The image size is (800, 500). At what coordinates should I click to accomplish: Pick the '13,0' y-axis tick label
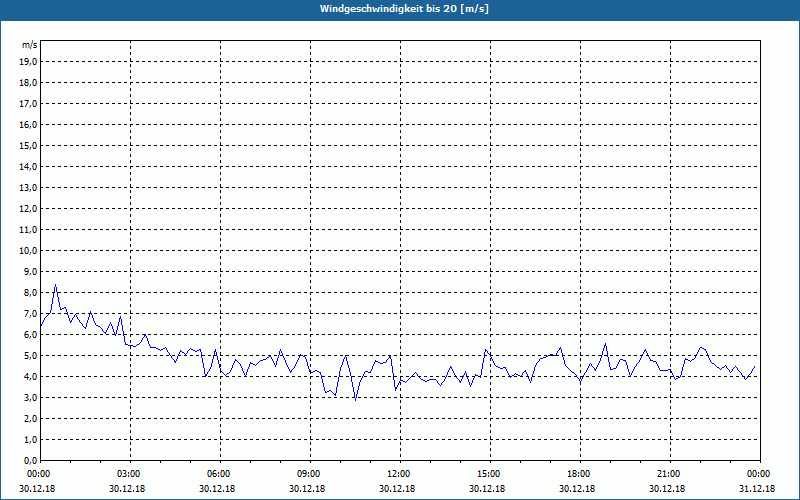pyautogui.click(x=27, y=188)
